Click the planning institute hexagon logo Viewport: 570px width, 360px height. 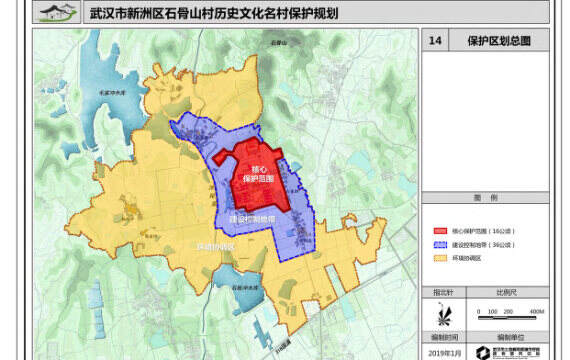[483, 353]
